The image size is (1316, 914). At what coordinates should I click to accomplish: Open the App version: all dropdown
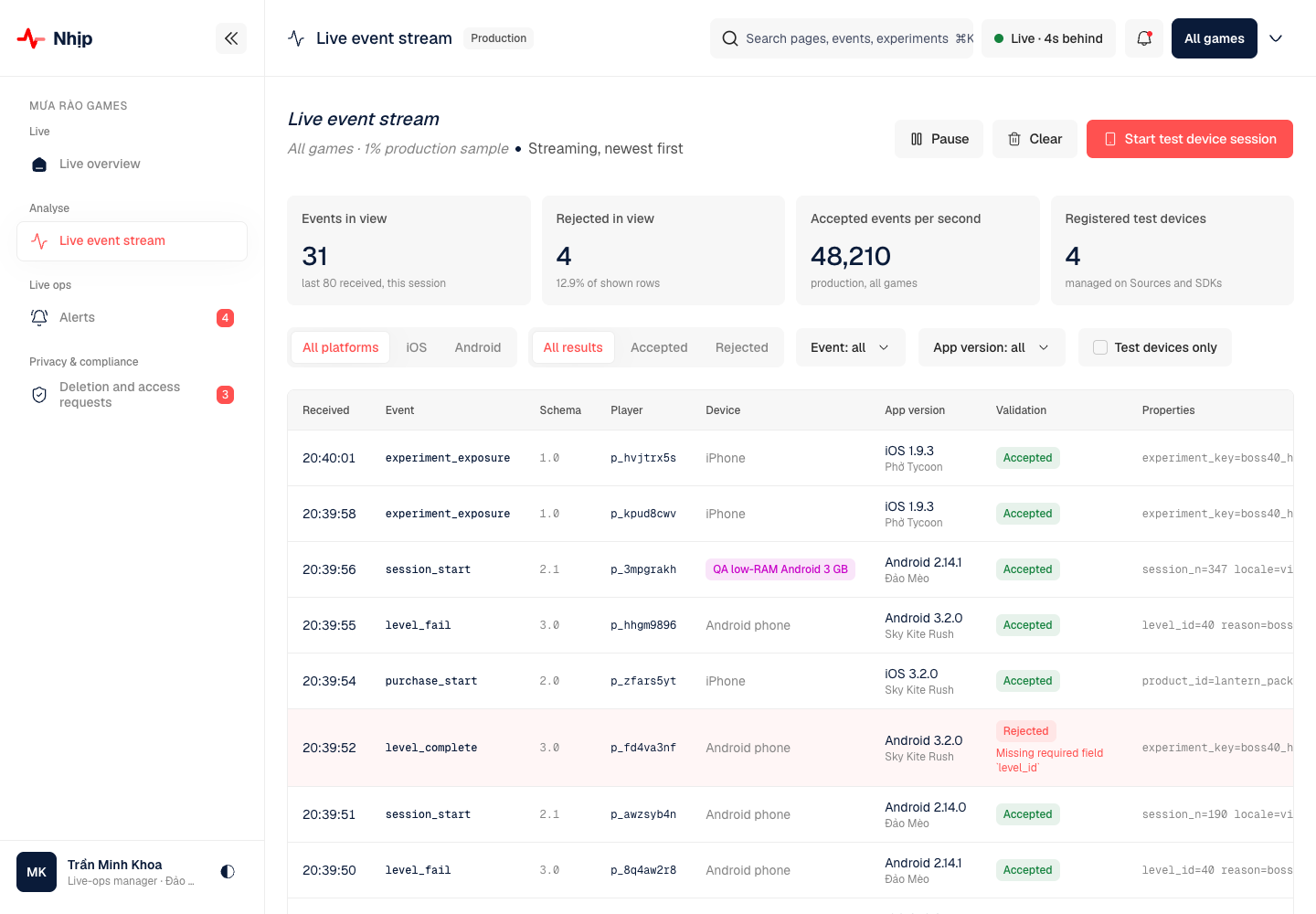[x=992, y=347]
